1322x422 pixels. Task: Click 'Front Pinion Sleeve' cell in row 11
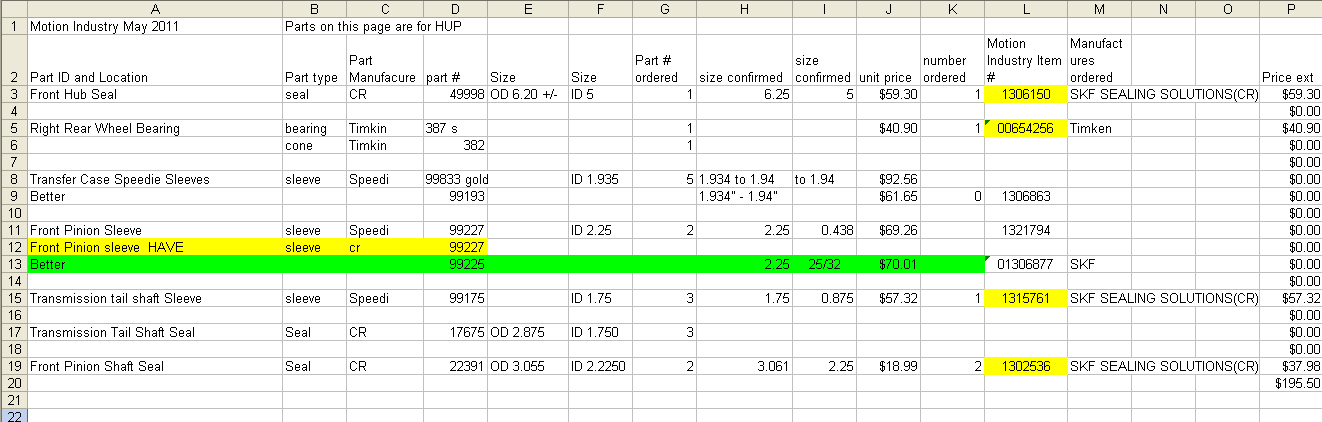(x=153, y=230)
